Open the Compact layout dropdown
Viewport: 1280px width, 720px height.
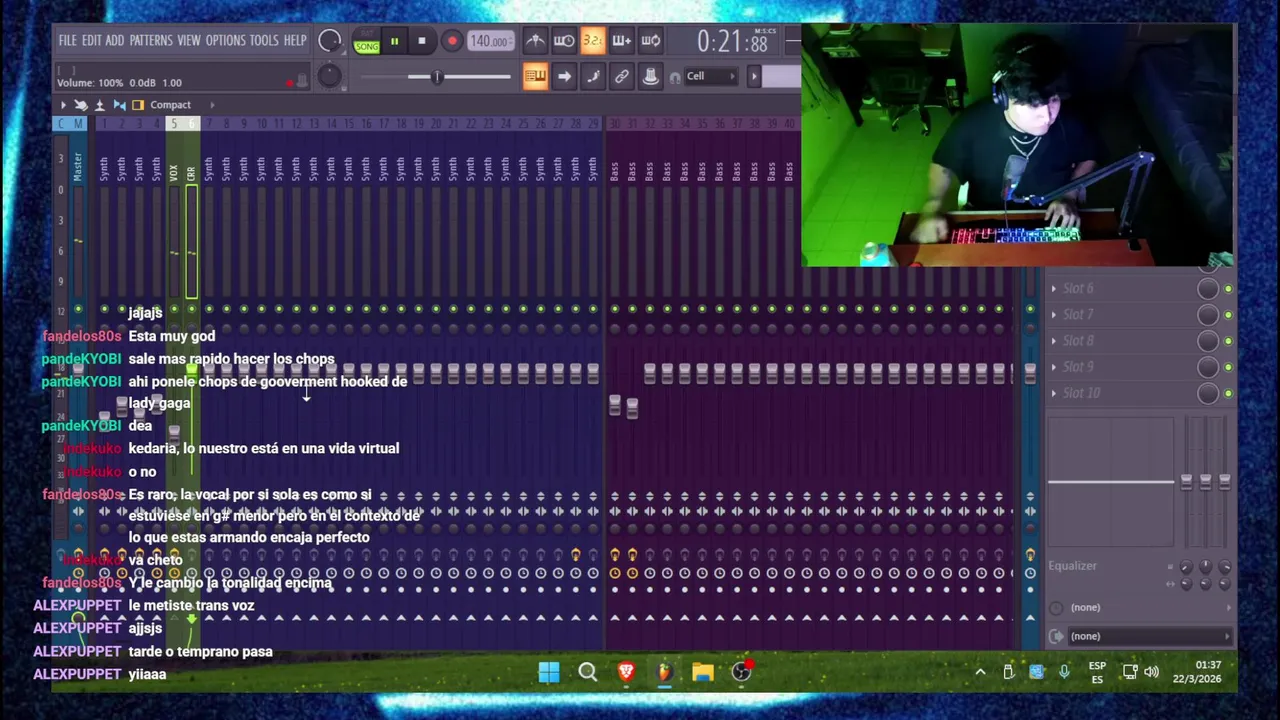click(x=170, y=105)
